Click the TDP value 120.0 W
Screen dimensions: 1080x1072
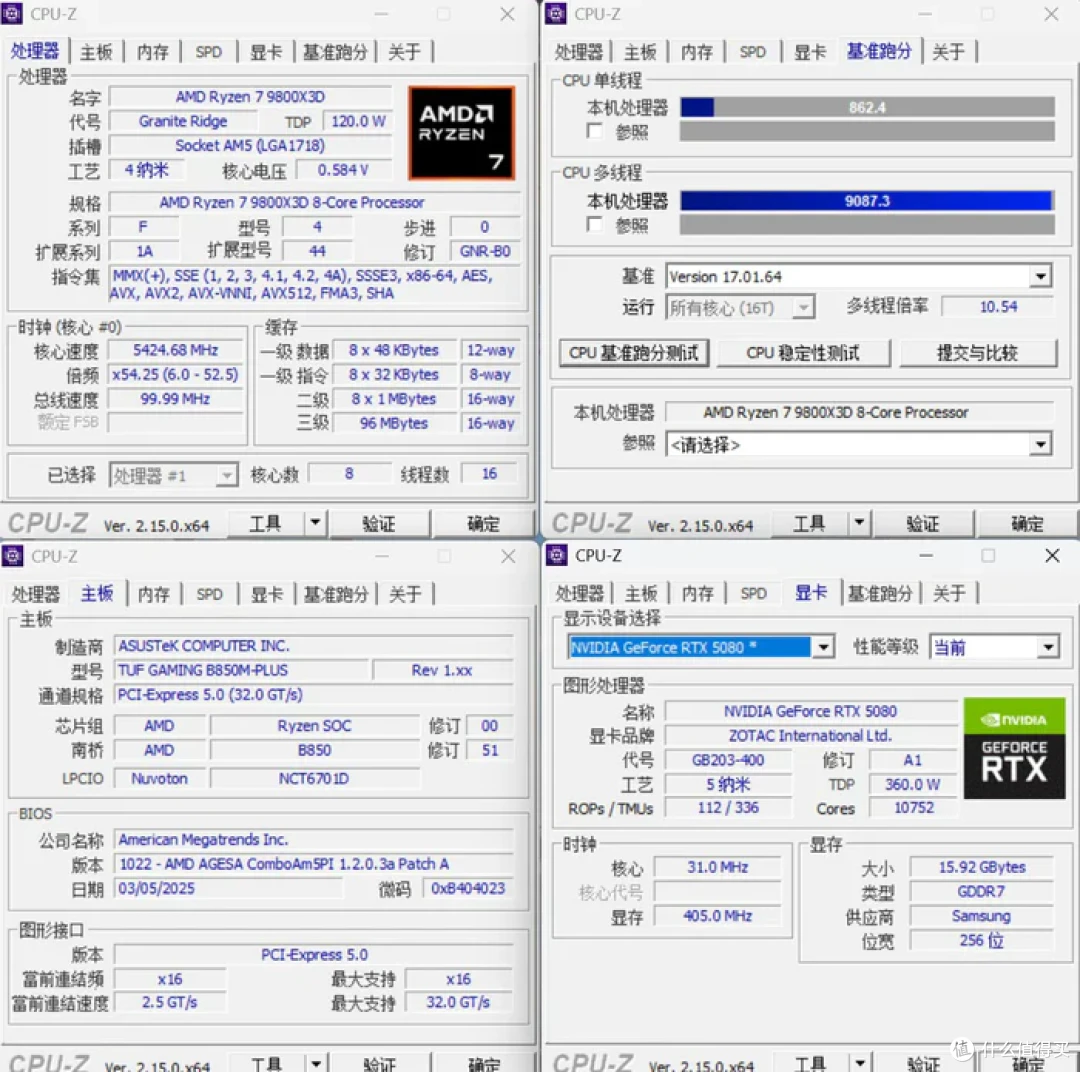click(x=358, y=121)
